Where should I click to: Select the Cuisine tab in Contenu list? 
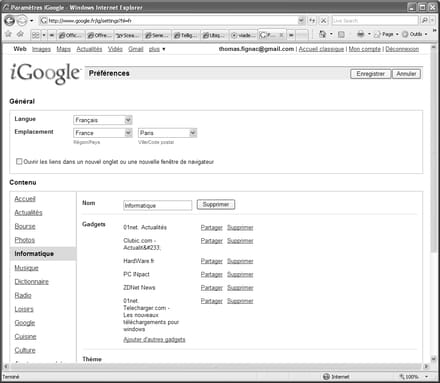tap(25, 336)
